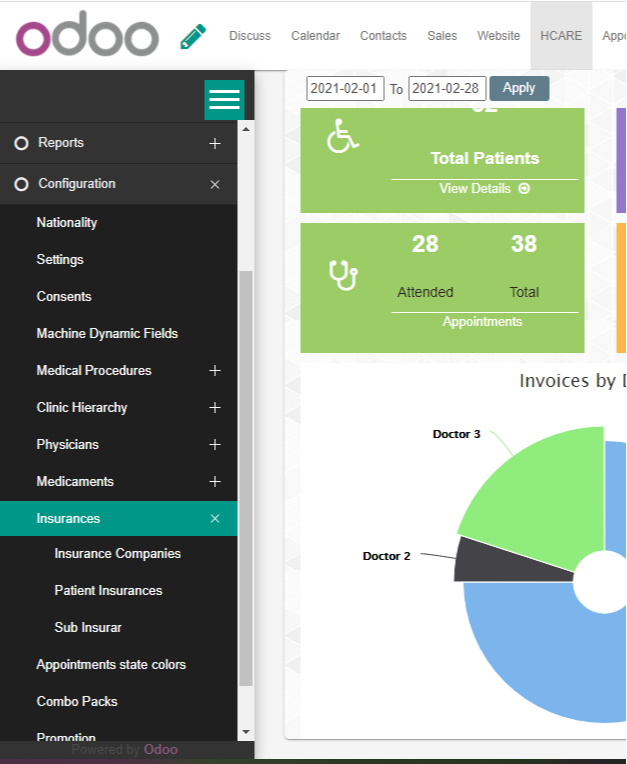627x764 pixels.
Task: Click the stethoscope appointments icon
Action: coord(343,275)
